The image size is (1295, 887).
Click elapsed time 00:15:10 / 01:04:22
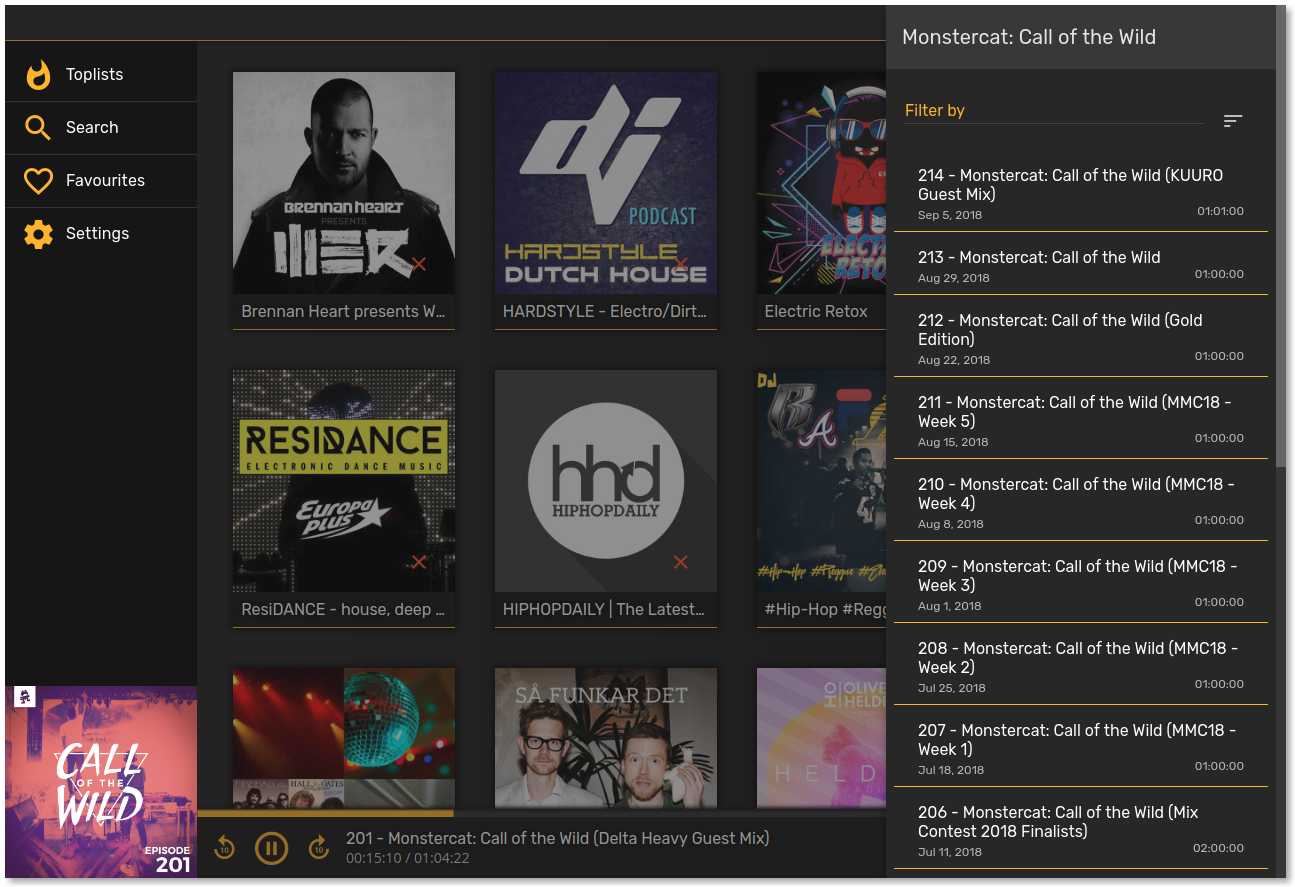pos(407,858)
